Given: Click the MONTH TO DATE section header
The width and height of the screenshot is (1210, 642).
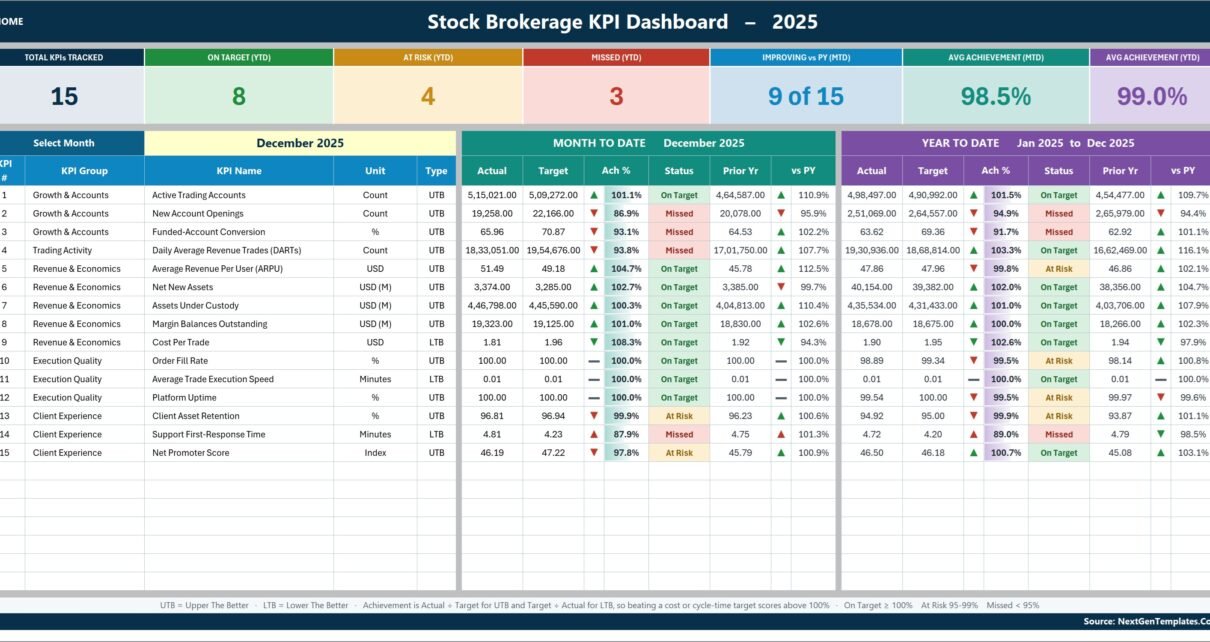Looking at the screenshot, I should pyautogui.click(x=648, y=143).
